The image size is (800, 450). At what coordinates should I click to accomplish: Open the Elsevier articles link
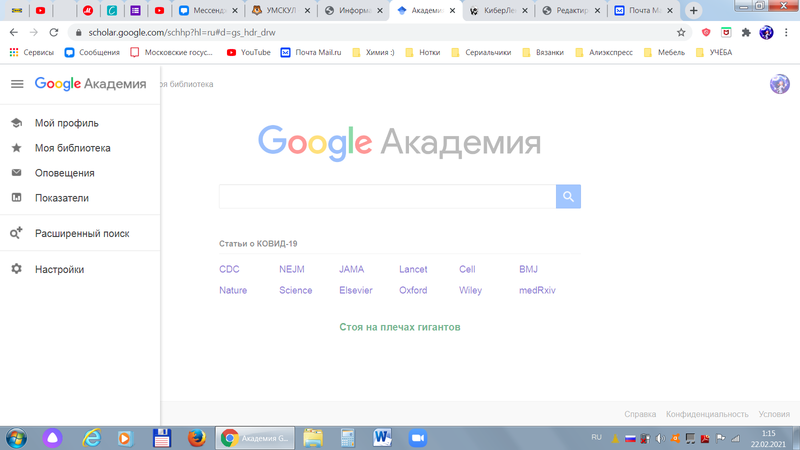[x=356, y=290]
